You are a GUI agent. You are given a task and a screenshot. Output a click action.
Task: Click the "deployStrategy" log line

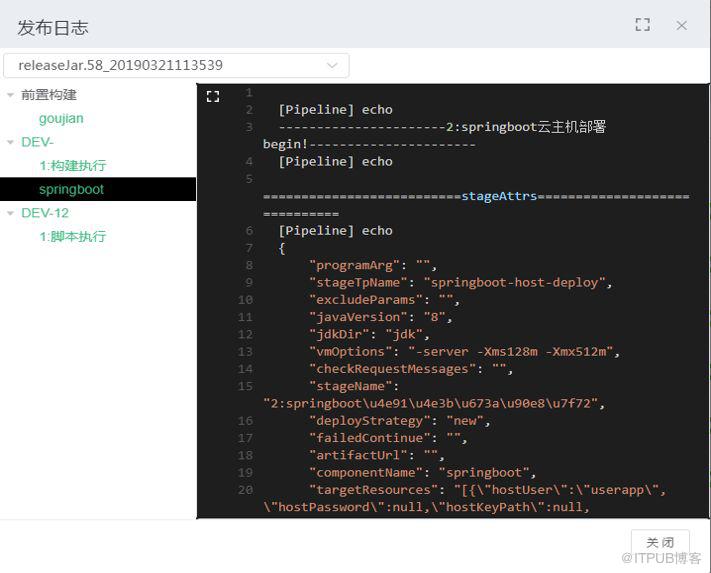tap(399, 421)
